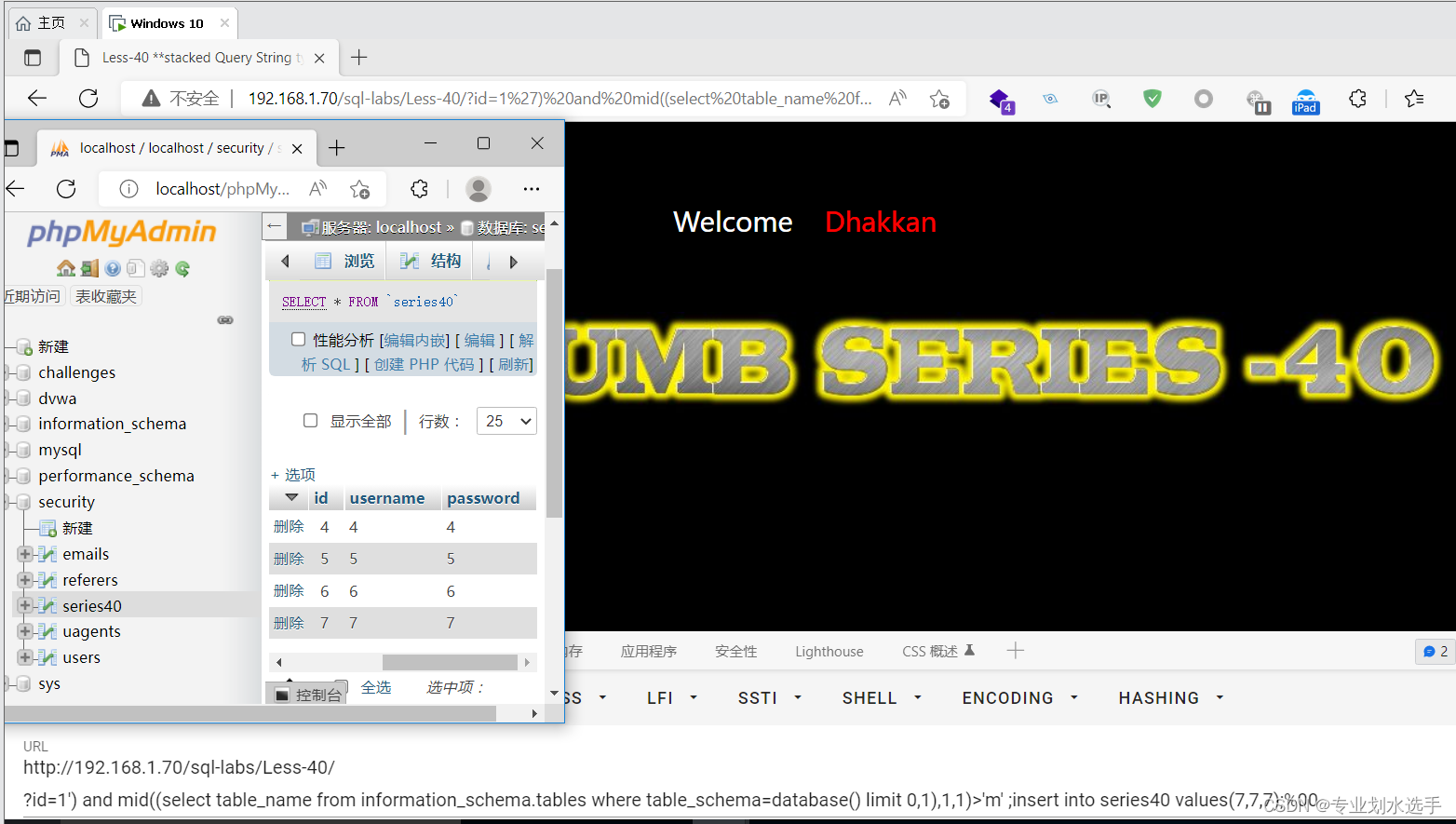This screenshot has height=824, width=1456.
Task: Enable the show all (显示全部) checkbox
Action: point(311,421)
